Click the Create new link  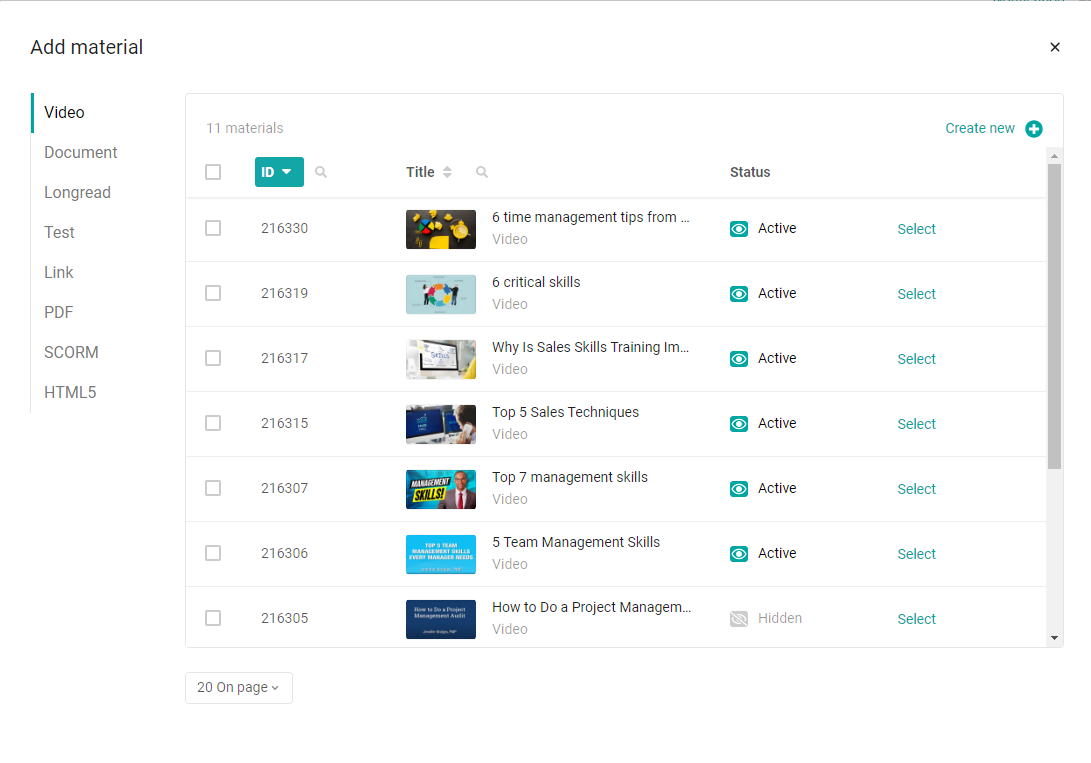click(980, 129)
